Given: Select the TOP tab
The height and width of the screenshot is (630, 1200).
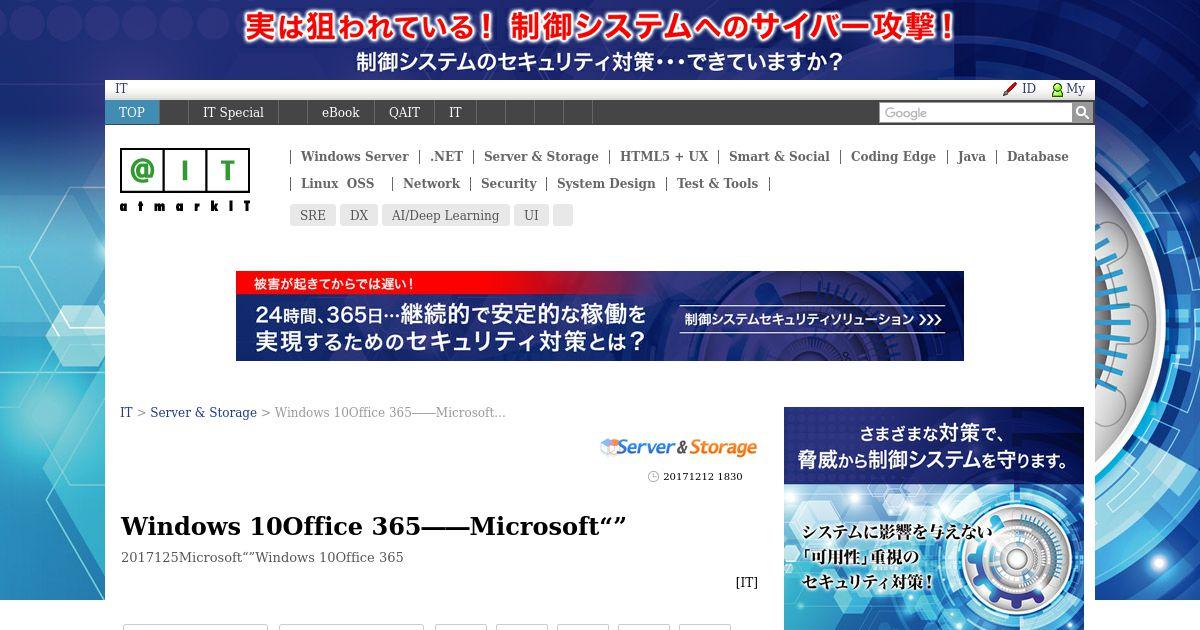Looking at the screenshot, I should [132, 112].
